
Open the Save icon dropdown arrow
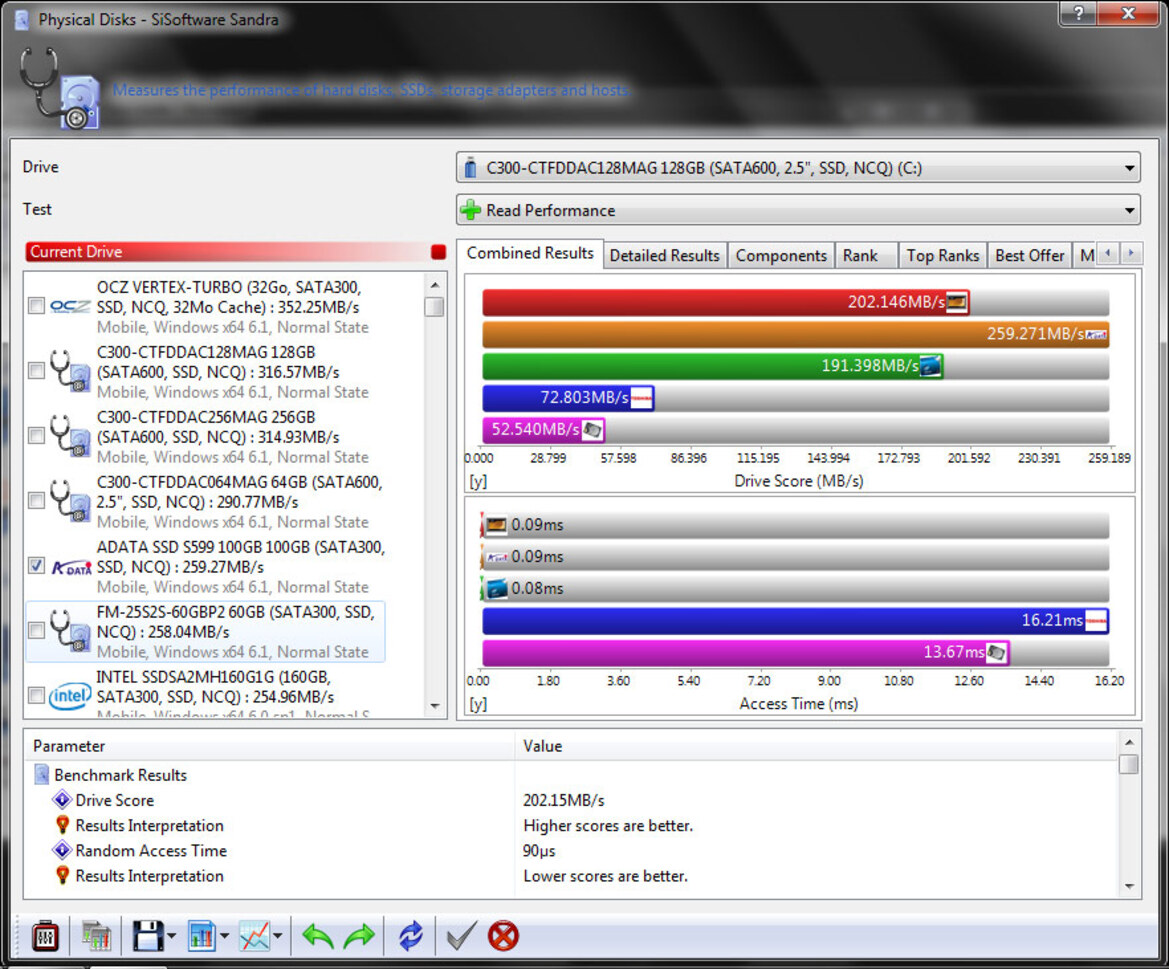[x=171, y=936]
